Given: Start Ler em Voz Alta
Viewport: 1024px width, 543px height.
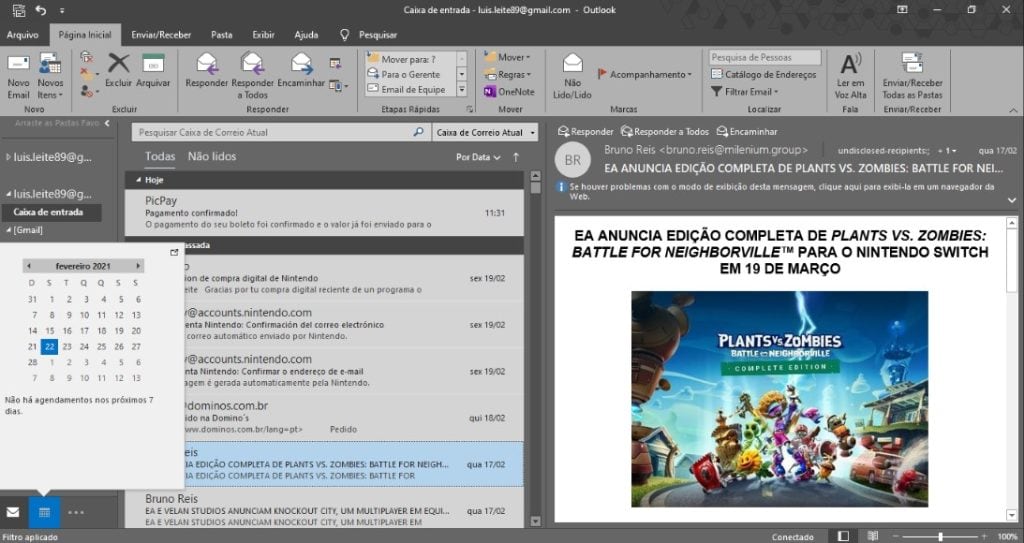Looking at the screenshot, I should pos(850,76).
